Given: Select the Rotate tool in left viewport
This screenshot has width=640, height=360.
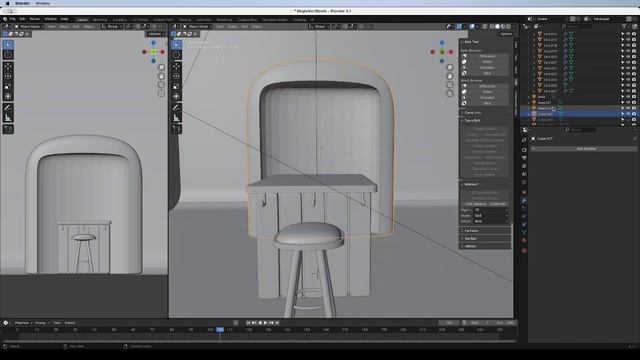Looking at the screenshot, I should click(x=8, y=76).
